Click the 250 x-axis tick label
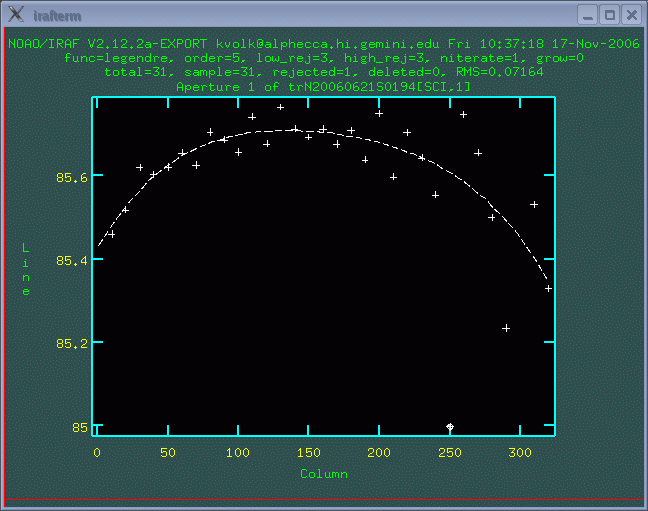The width and height of the screenshot is (648, 511). click(x=450, y=453)
